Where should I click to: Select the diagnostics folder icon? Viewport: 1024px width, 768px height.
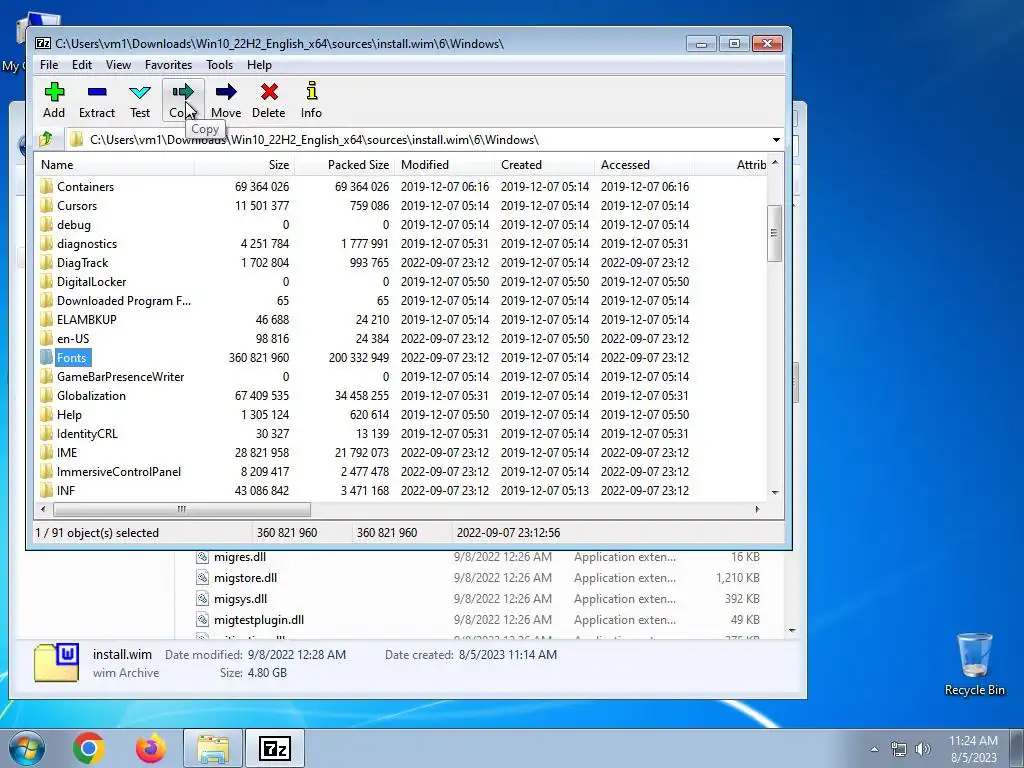pyautogui.click(x=46, y=243)
